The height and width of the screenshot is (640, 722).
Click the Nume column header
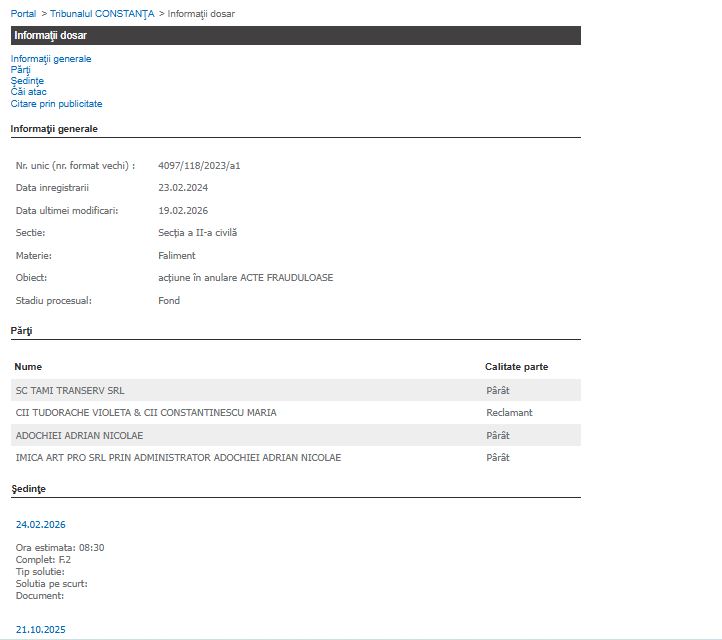coord(28,367)
